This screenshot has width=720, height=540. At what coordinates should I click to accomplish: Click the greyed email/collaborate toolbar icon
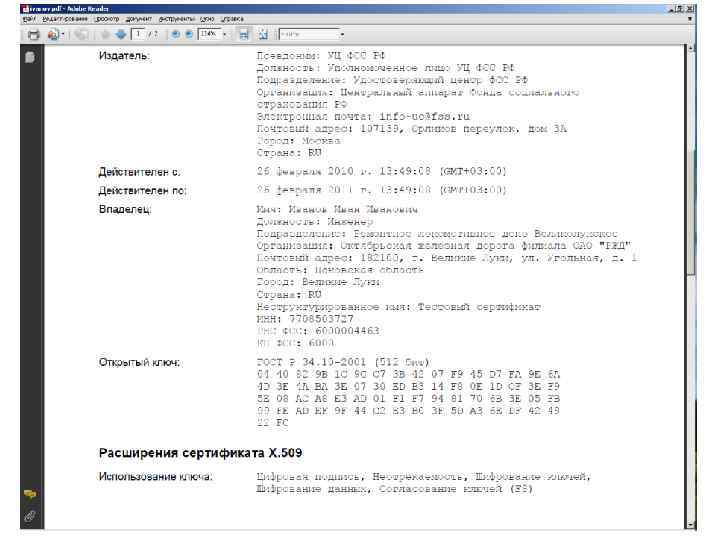pyautogui.click(x=81, y=34)
